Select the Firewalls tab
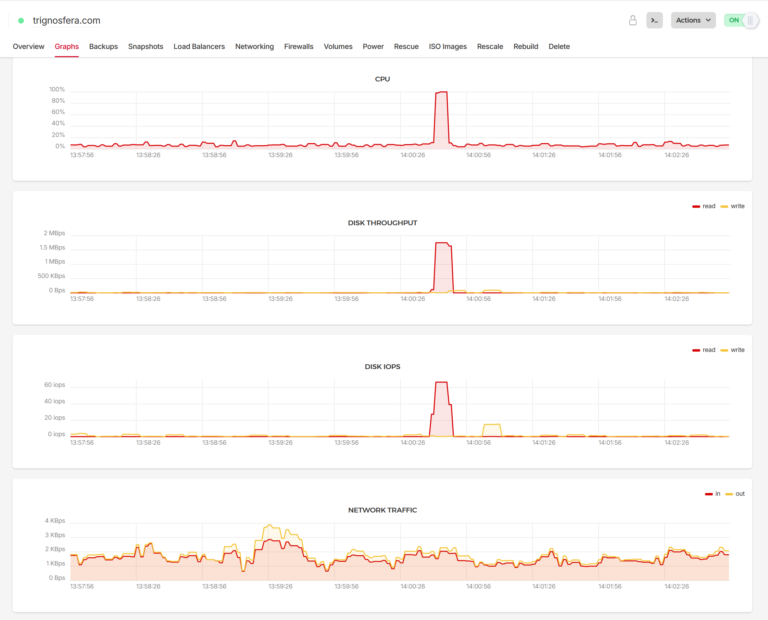The height and width of the screenshot is (620, 768). click(x=298, y=46)
